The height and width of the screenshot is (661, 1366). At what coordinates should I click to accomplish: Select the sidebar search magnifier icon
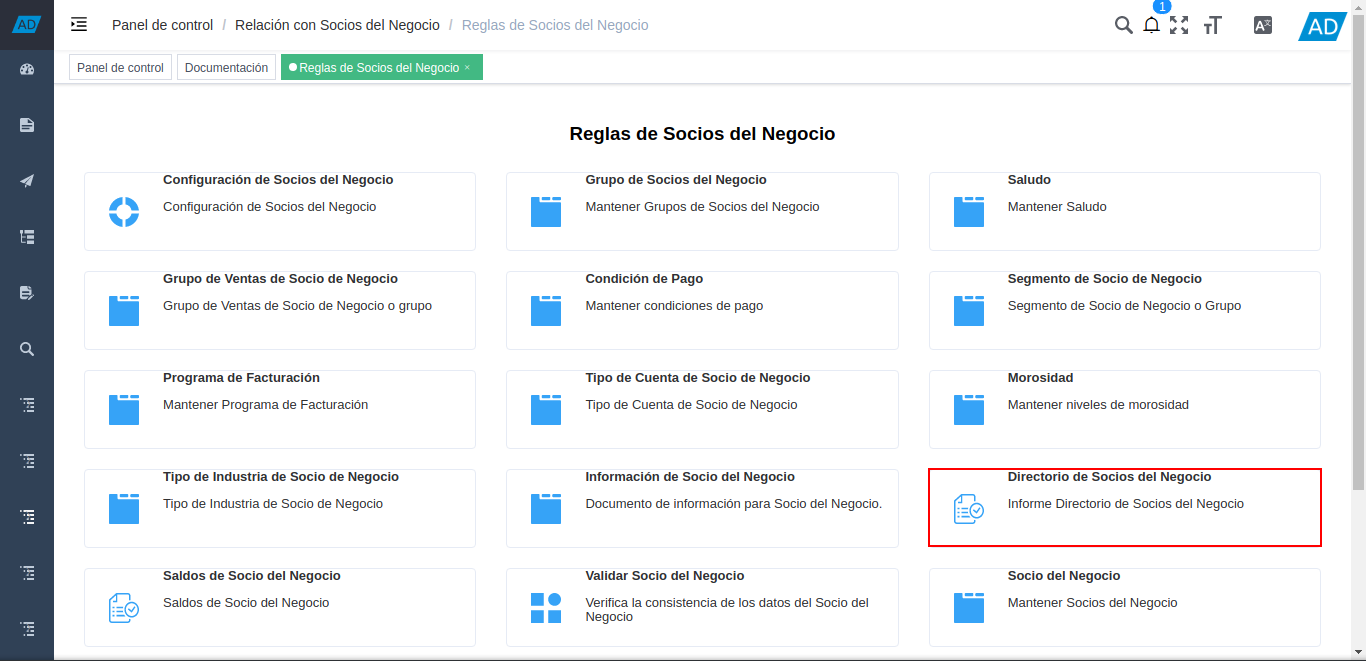(x=26, y=349)
